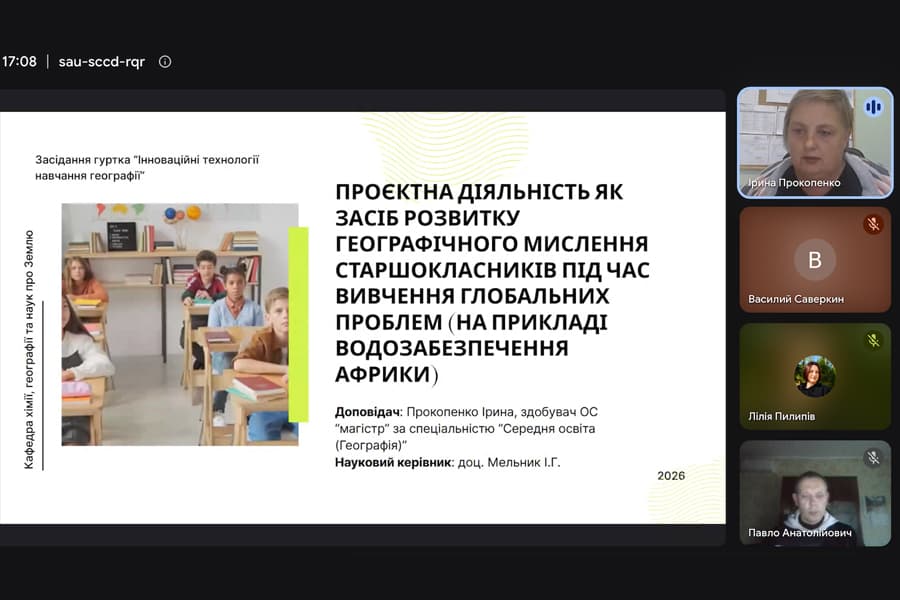Select Василий Саверкин's participant tile
This screenshot has height=600, width=900.
point(815,260)
